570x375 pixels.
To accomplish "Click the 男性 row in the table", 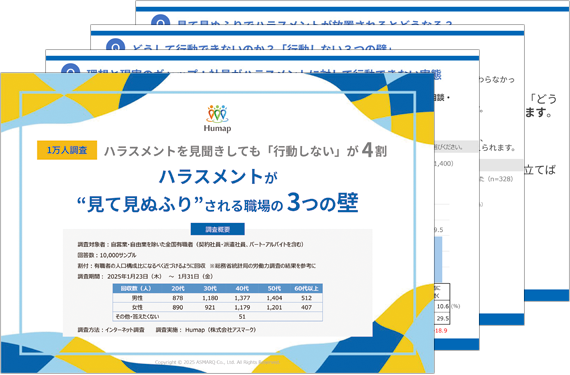I will 217,298.
